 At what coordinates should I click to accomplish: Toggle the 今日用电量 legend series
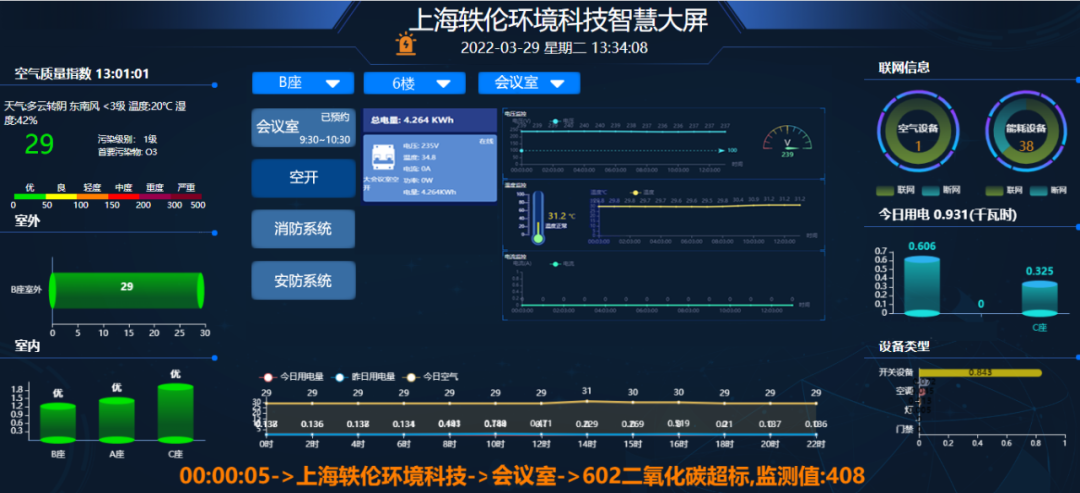292,377
